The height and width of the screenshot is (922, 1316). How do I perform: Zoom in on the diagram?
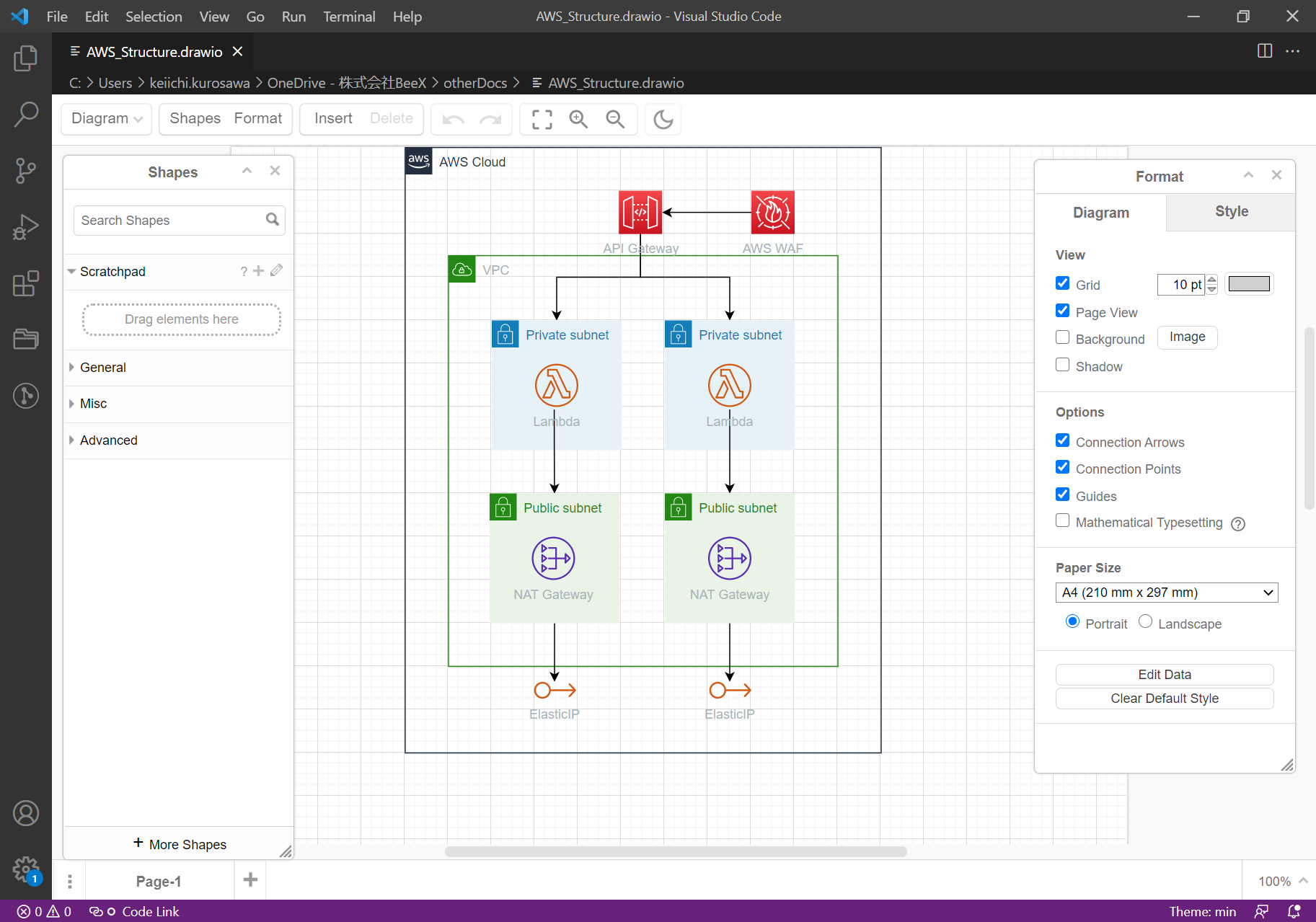point(578,119)
